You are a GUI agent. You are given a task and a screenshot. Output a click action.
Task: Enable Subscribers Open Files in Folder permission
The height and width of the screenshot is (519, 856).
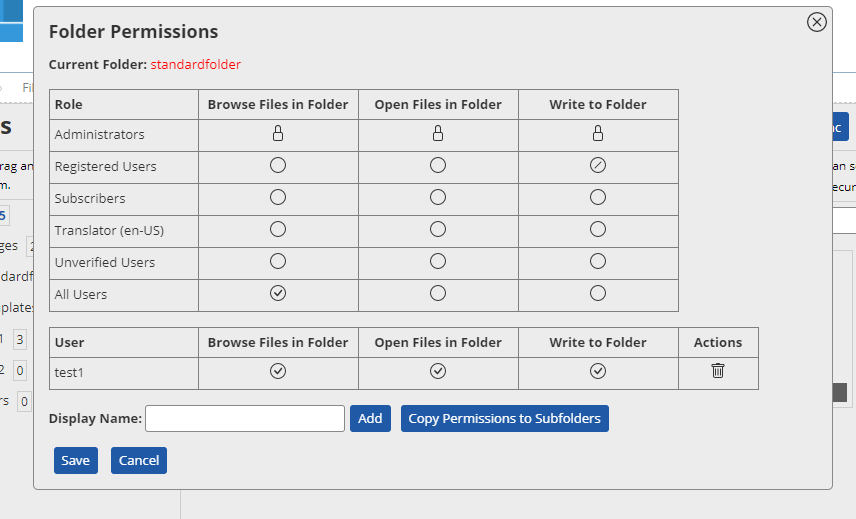(x=438, y=198)
